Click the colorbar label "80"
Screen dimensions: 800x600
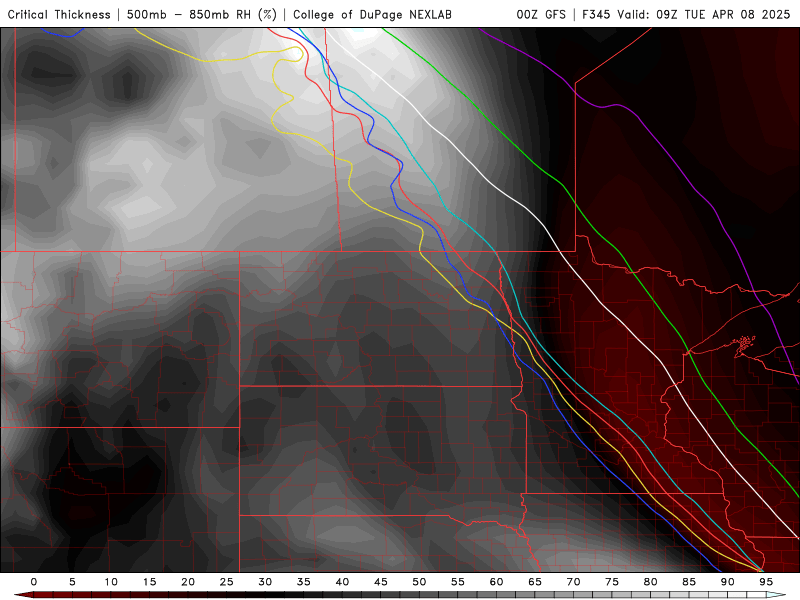(x=650, y=582)
